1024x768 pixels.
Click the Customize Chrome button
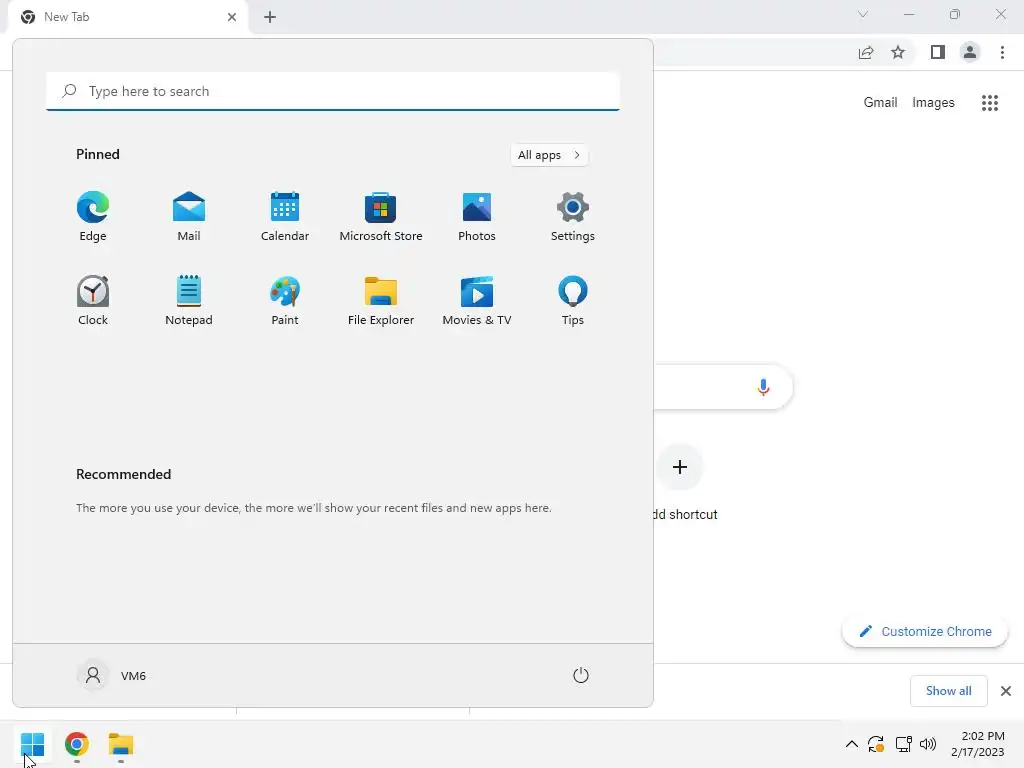point(925,632)
